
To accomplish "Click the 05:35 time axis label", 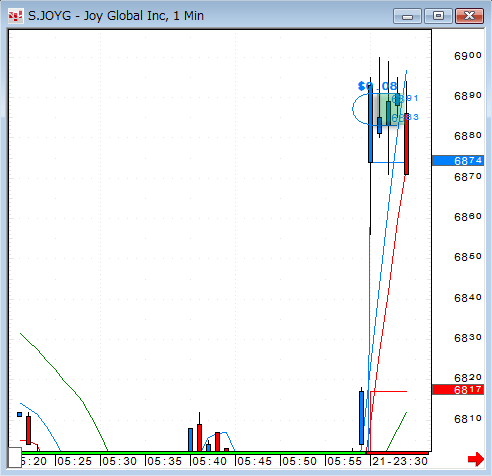I will click(x=164, y=461).
